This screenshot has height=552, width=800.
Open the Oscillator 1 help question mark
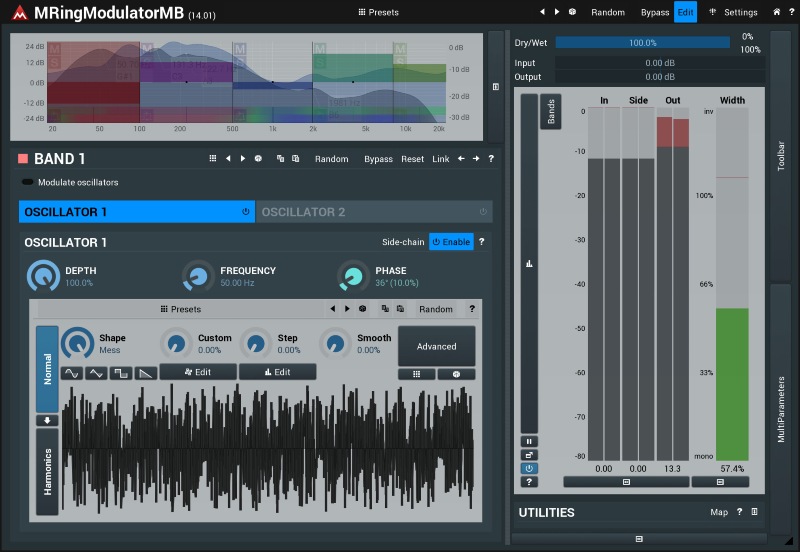coord(482,242)
